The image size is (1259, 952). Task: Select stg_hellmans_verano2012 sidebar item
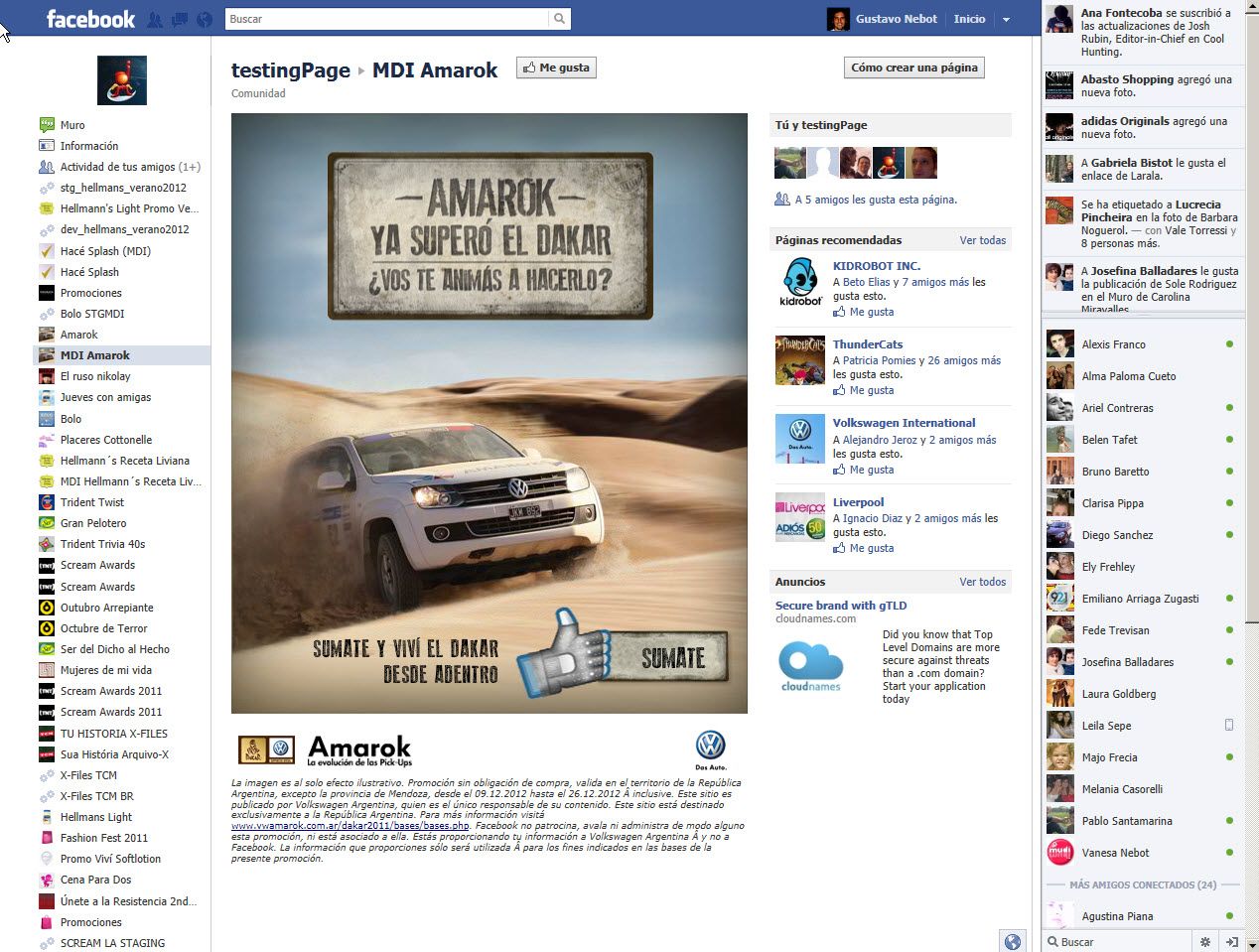coord(123,188)
